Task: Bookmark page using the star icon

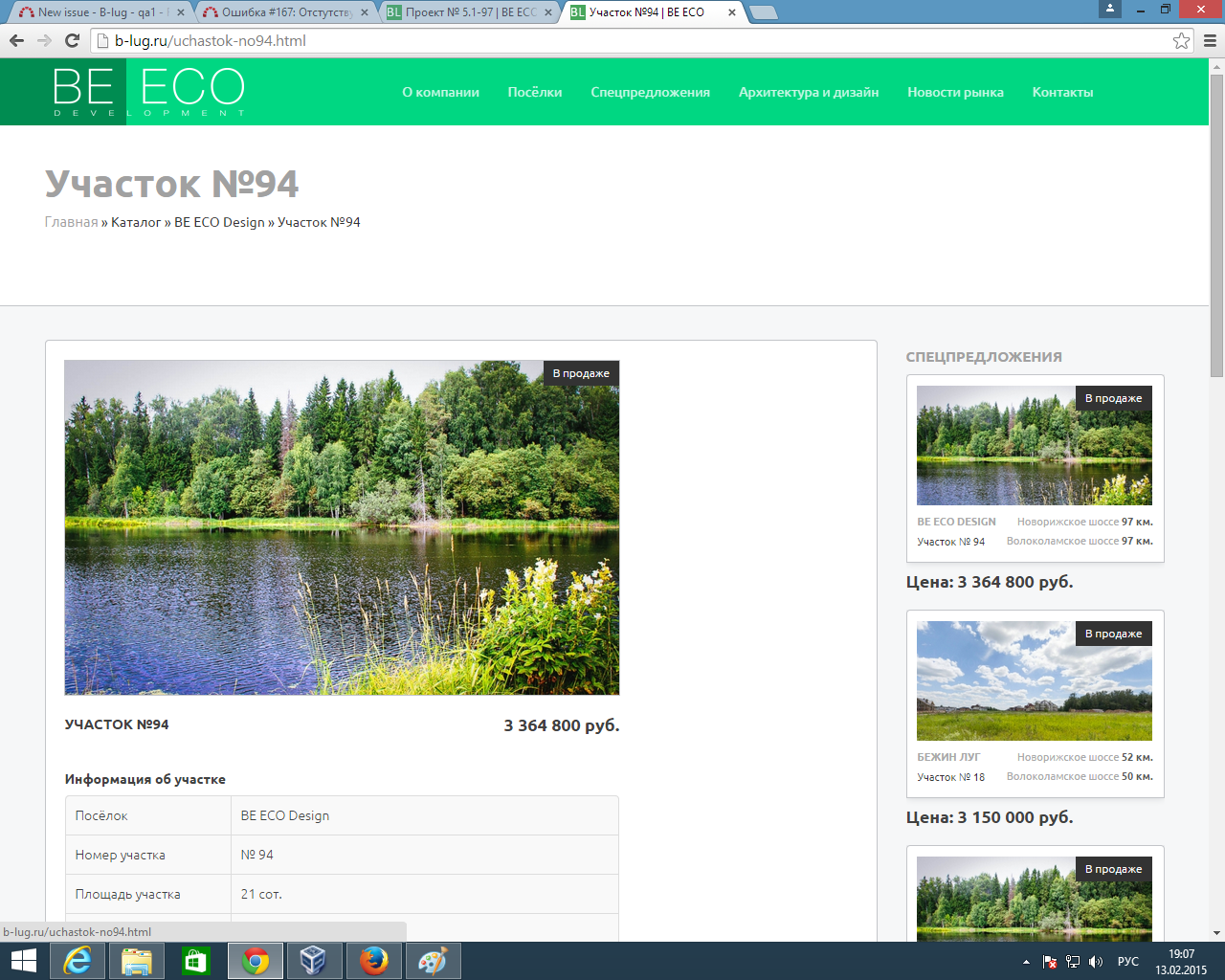Action: [1181, 40]
